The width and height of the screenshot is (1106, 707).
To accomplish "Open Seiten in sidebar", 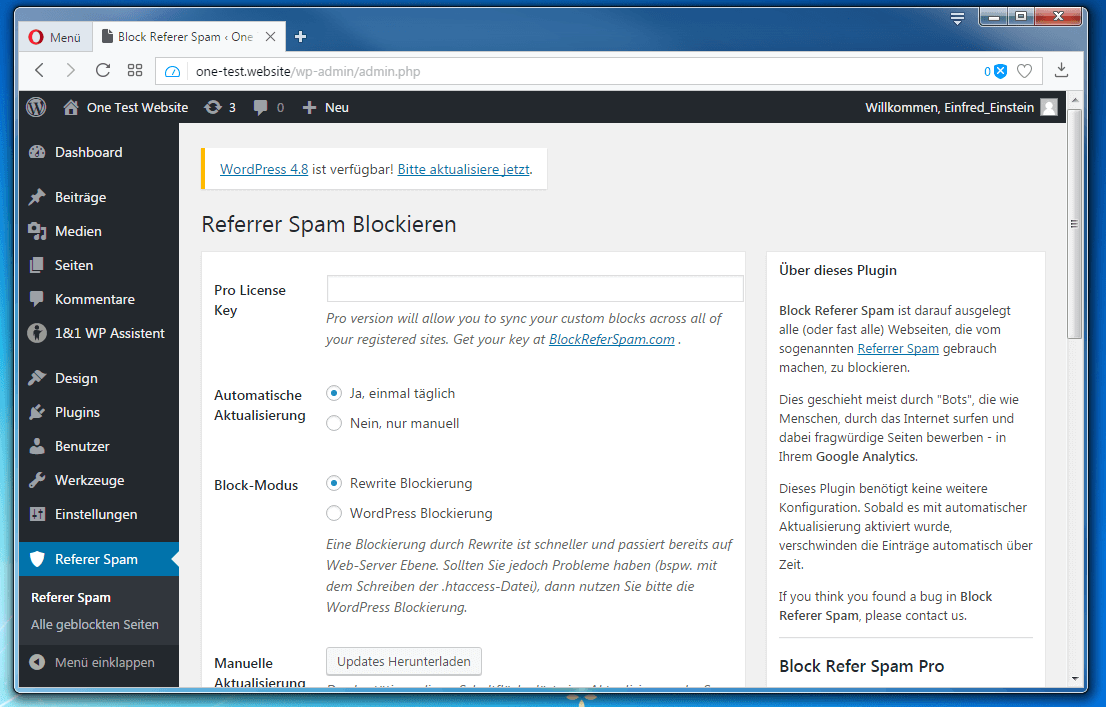I will (99, 265).
